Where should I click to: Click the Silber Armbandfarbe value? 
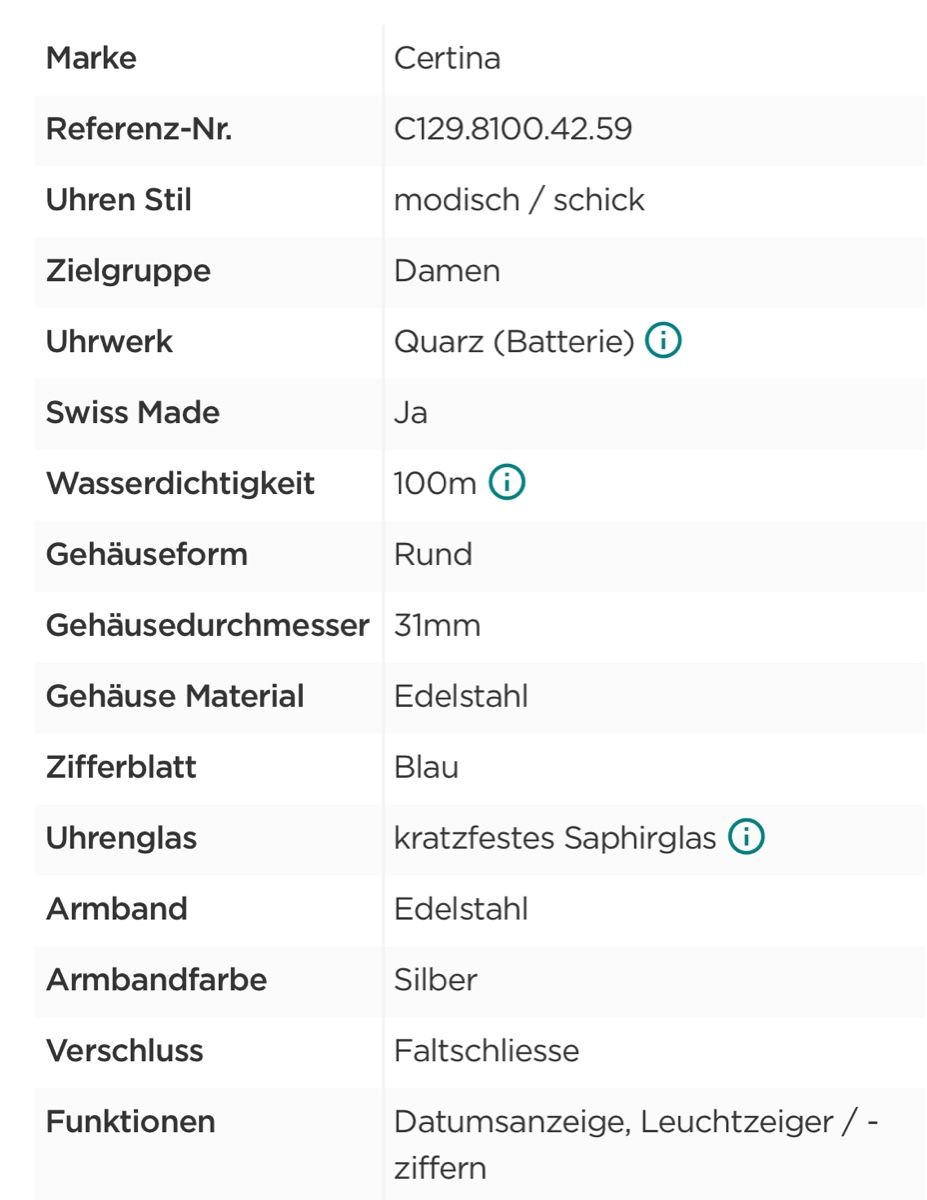(436, 980)
